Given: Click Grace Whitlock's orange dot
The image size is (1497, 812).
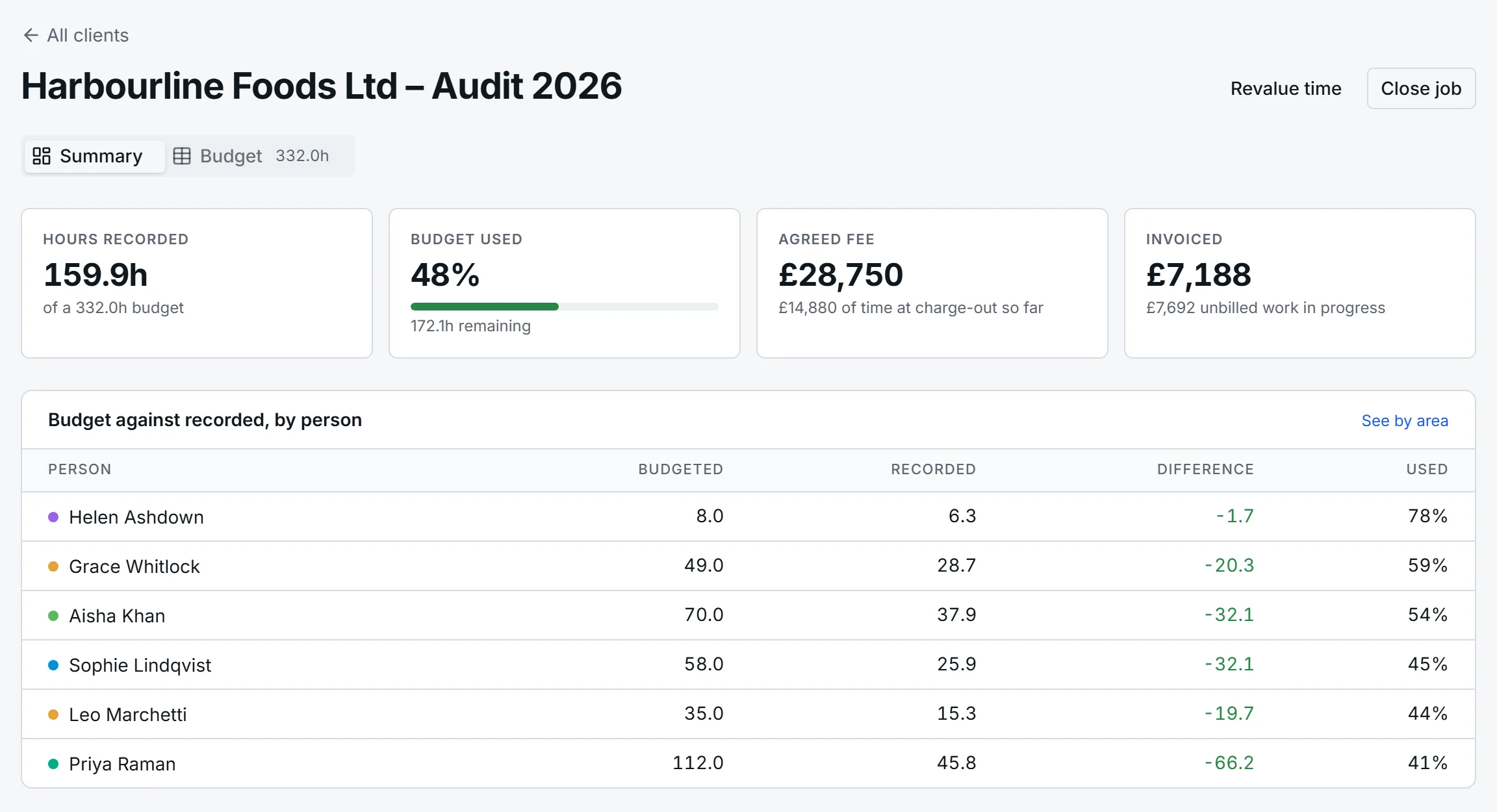Looking at the screenshot, I should tap(53, 566).
